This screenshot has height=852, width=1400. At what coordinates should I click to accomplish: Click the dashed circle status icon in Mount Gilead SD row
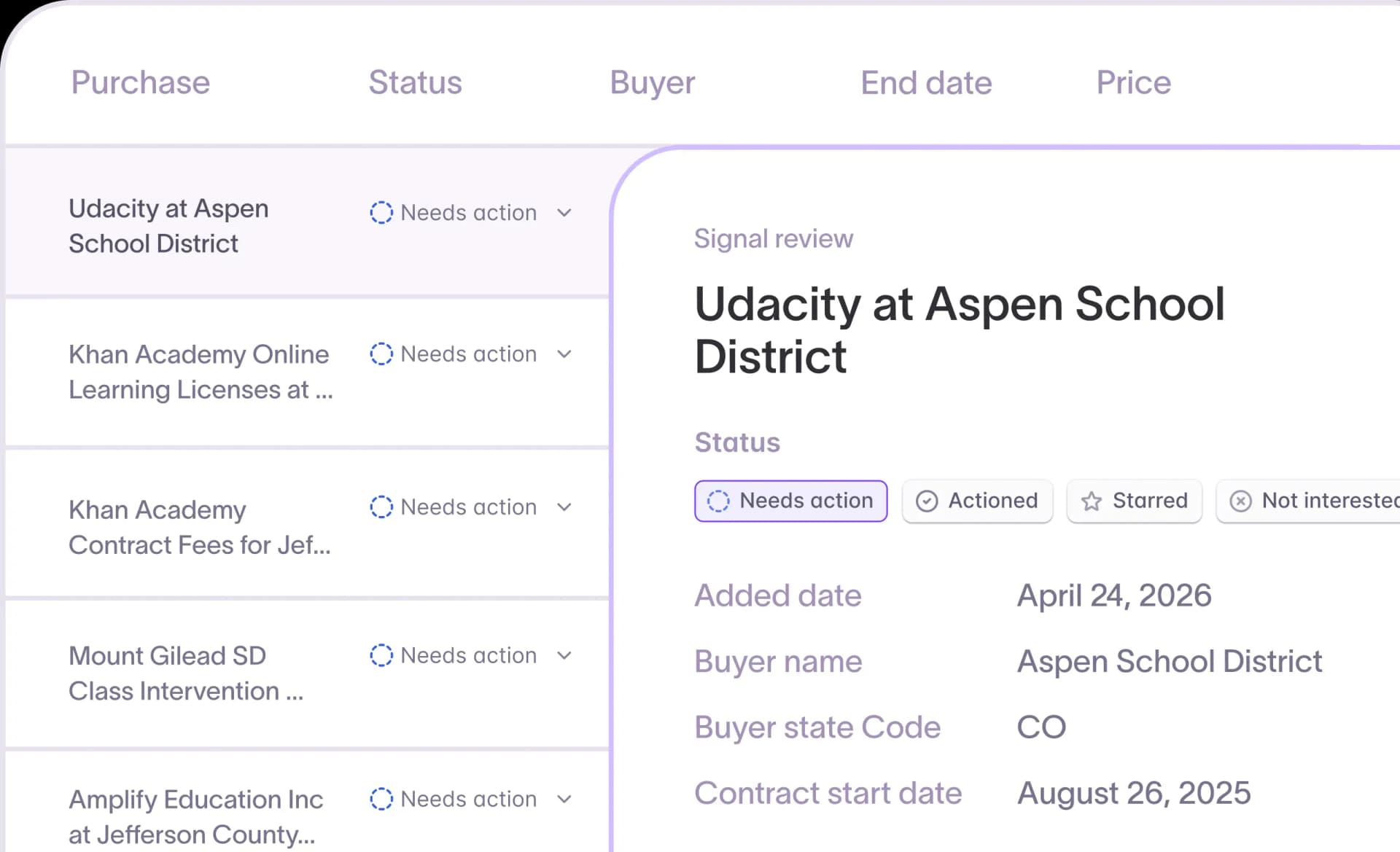coord(381,655)
